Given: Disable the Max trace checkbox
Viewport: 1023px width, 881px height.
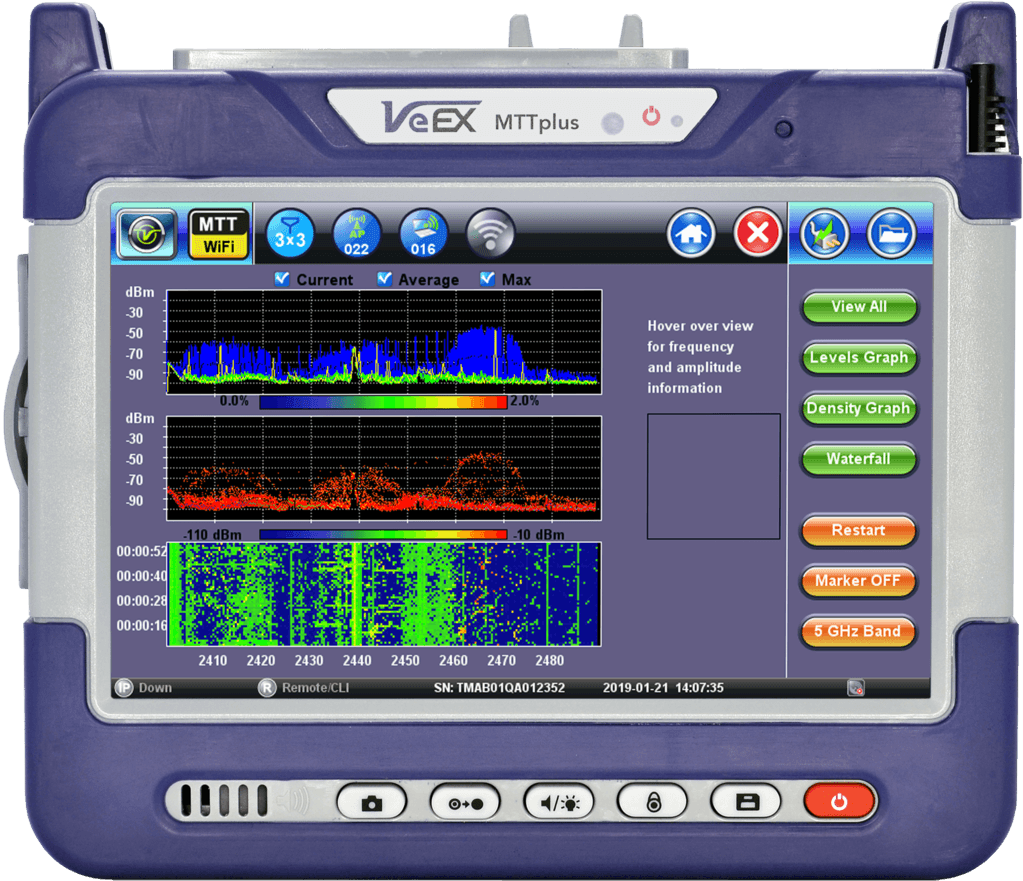Looking at the screenshot, I should (x=488, y=279).
